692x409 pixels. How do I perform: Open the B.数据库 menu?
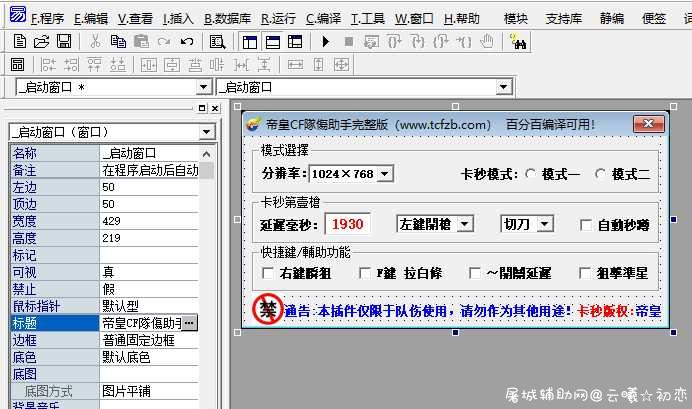[x=227, y=19]
